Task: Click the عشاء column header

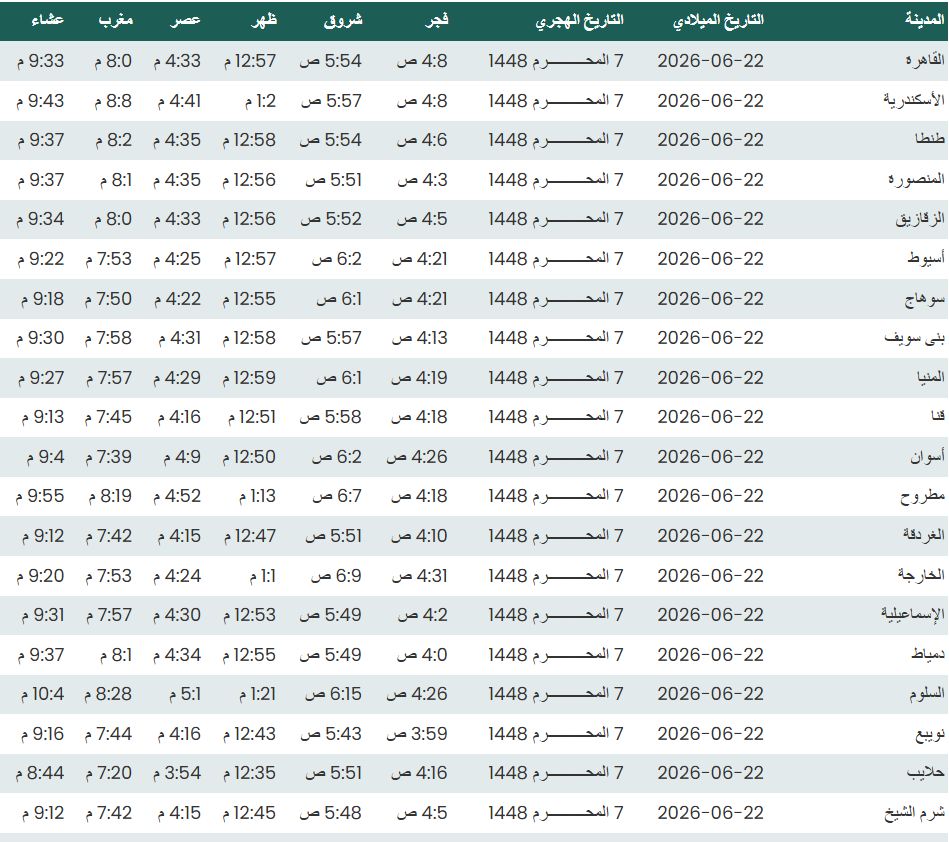Action: [x=47, y=20]
